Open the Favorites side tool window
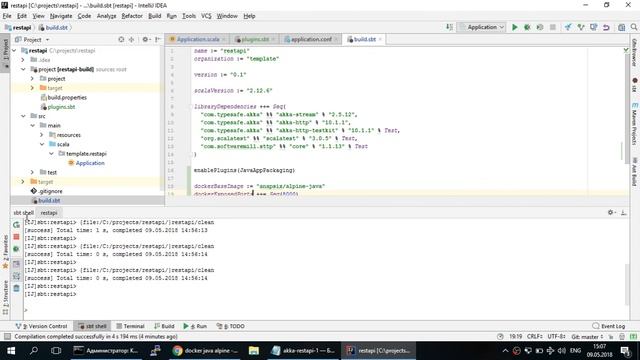Viewport: 640px width, 360px height. point(5,251)
